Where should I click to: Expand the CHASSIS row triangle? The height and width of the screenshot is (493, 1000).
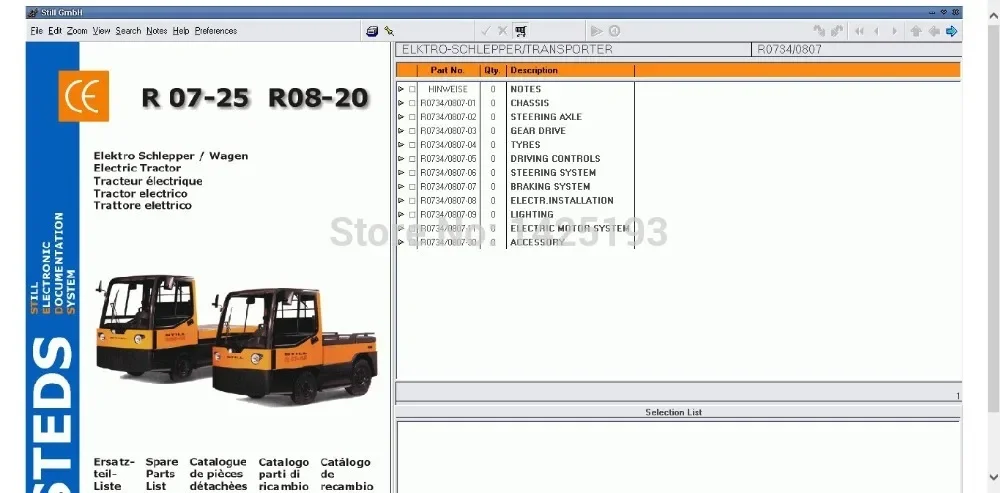point(401,103)
